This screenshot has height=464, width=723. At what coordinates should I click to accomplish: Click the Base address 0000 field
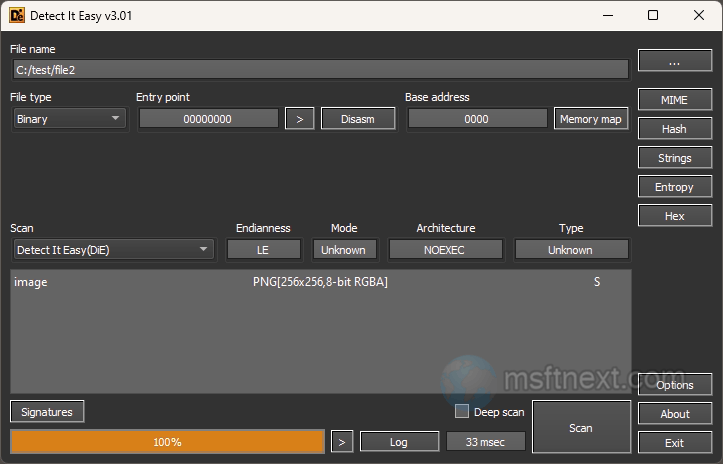point(477,119)
